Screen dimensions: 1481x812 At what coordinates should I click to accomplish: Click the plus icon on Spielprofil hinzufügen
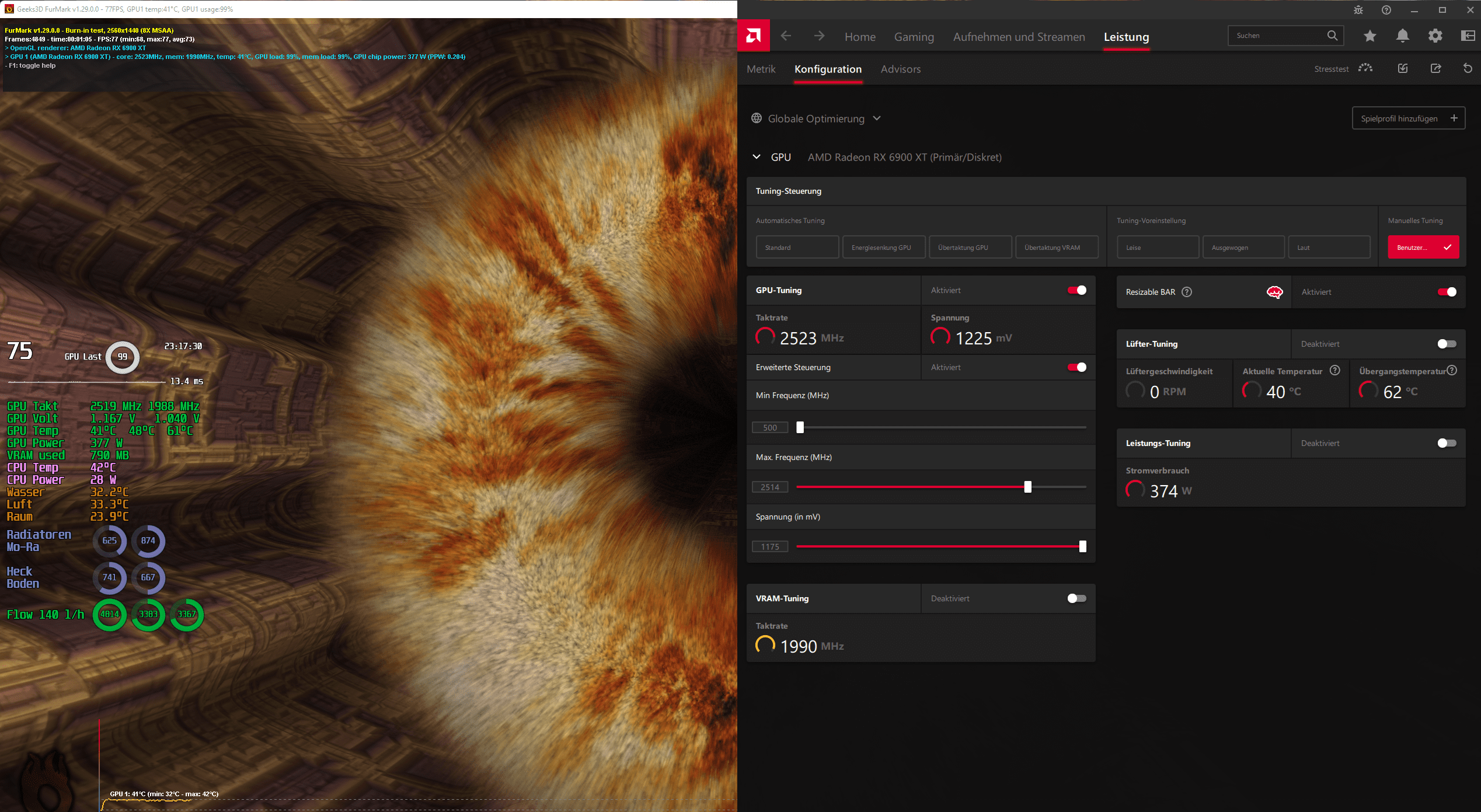tap(1454, 118)
